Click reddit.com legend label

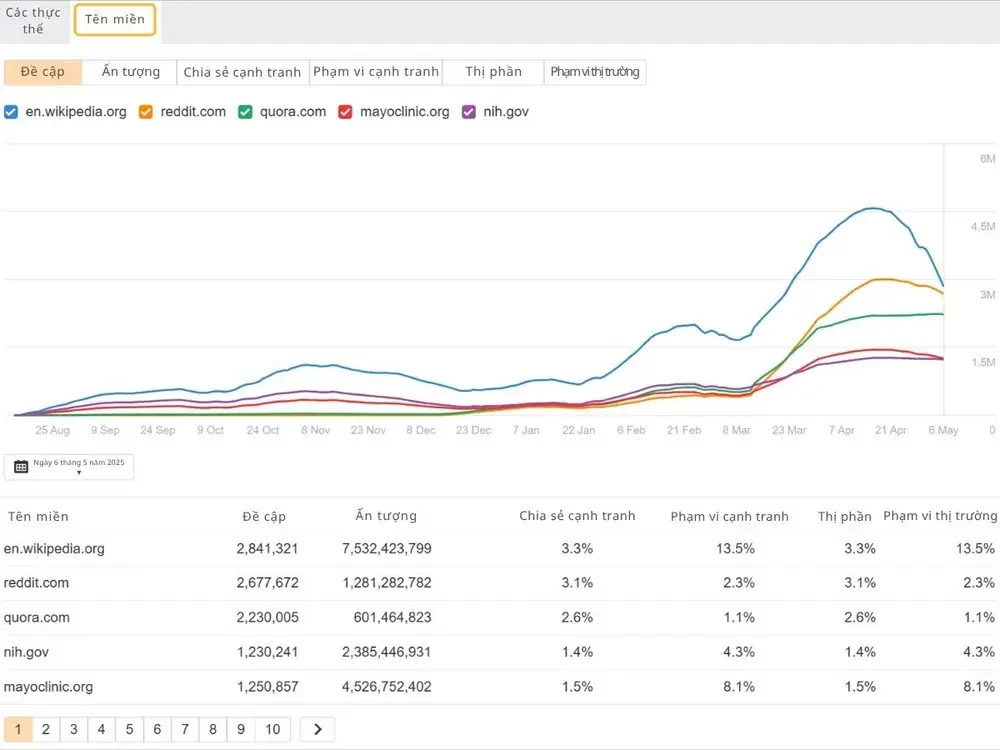193,112
